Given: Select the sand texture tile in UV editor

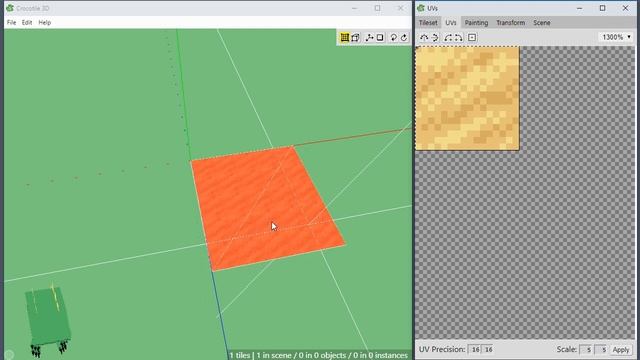Looking at the screenshot, I should 467,98.
